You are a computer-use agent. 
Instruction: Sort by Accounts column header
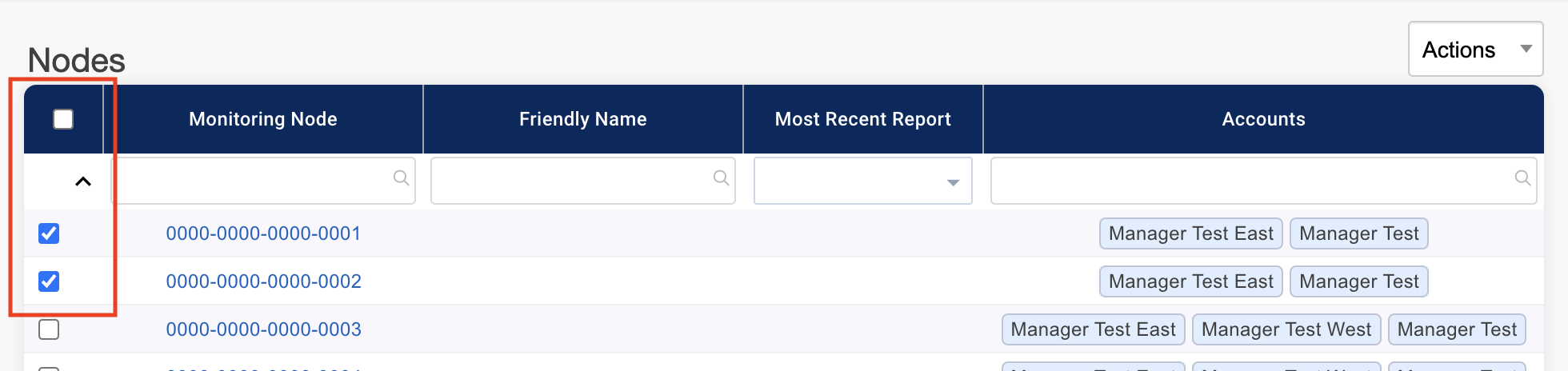coord(1263,119)
